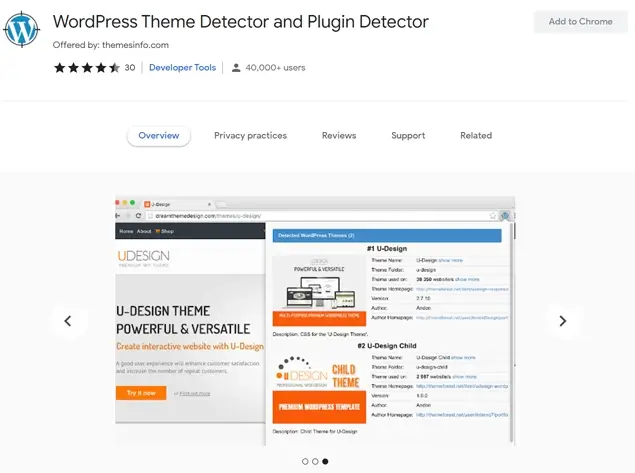The height and width of the screenshot is (473, 635).
Task: Go to the Support tab
Action: pos(408,136)
